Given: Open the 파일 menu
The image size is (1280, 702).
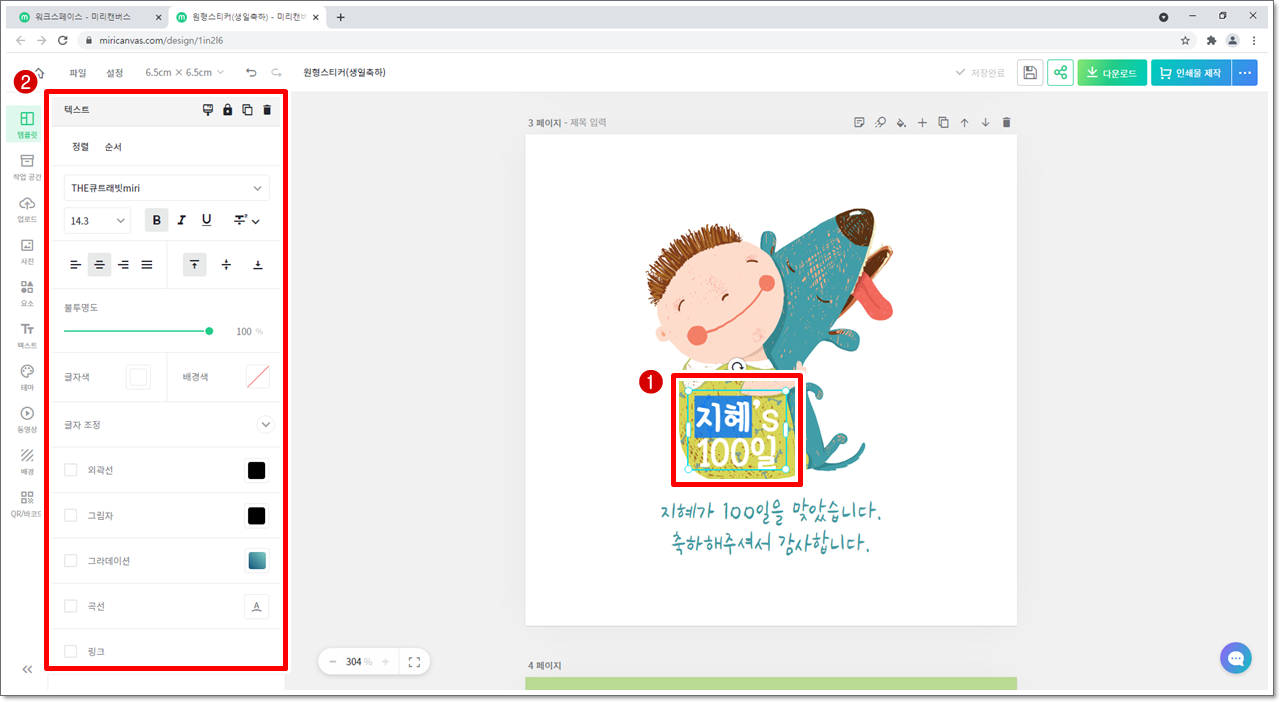Looking at the screenshot, I should (x=78, y=72).
